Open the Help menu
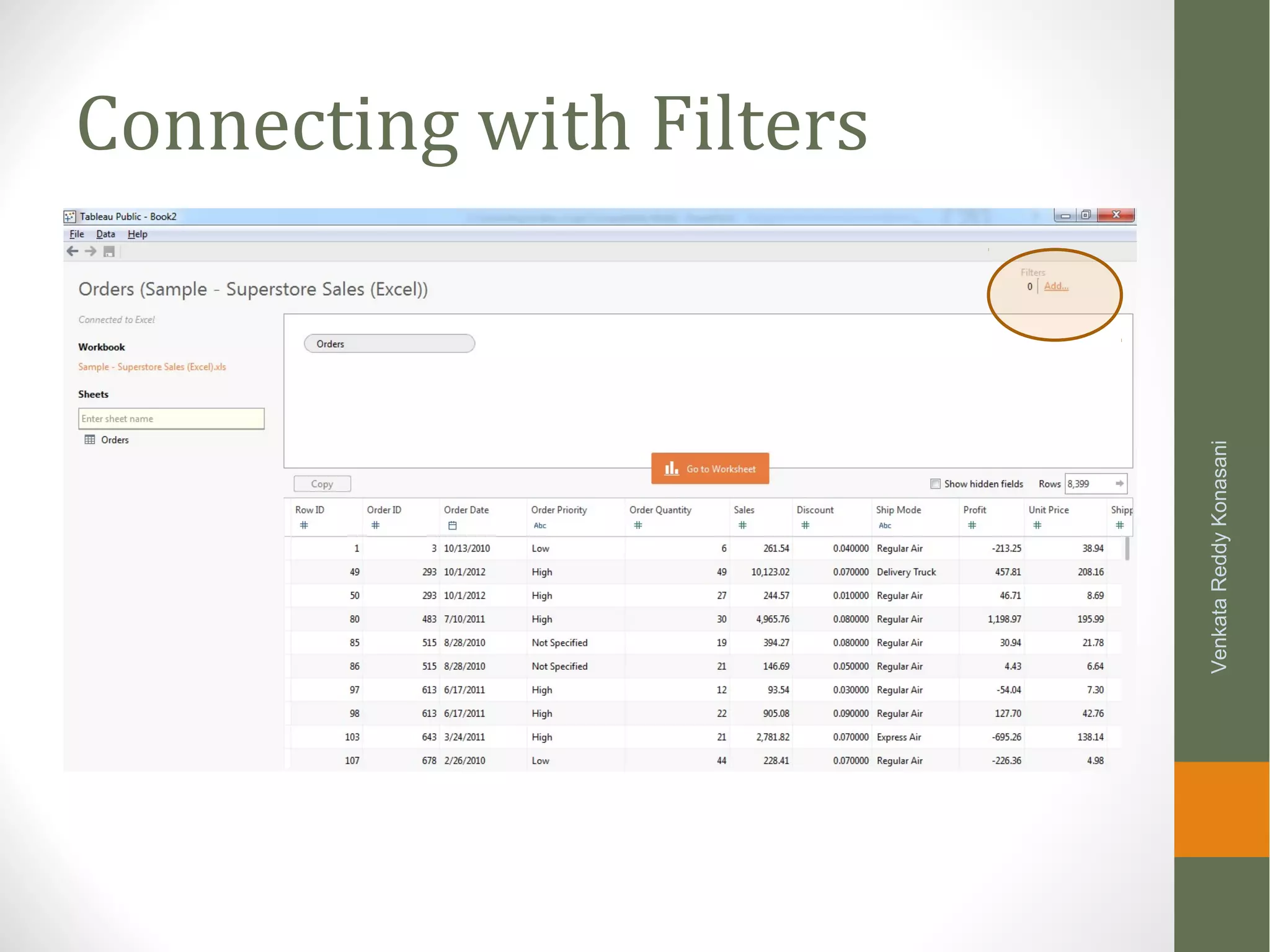The image size is (1270, 952). click(x=138, y=234)
